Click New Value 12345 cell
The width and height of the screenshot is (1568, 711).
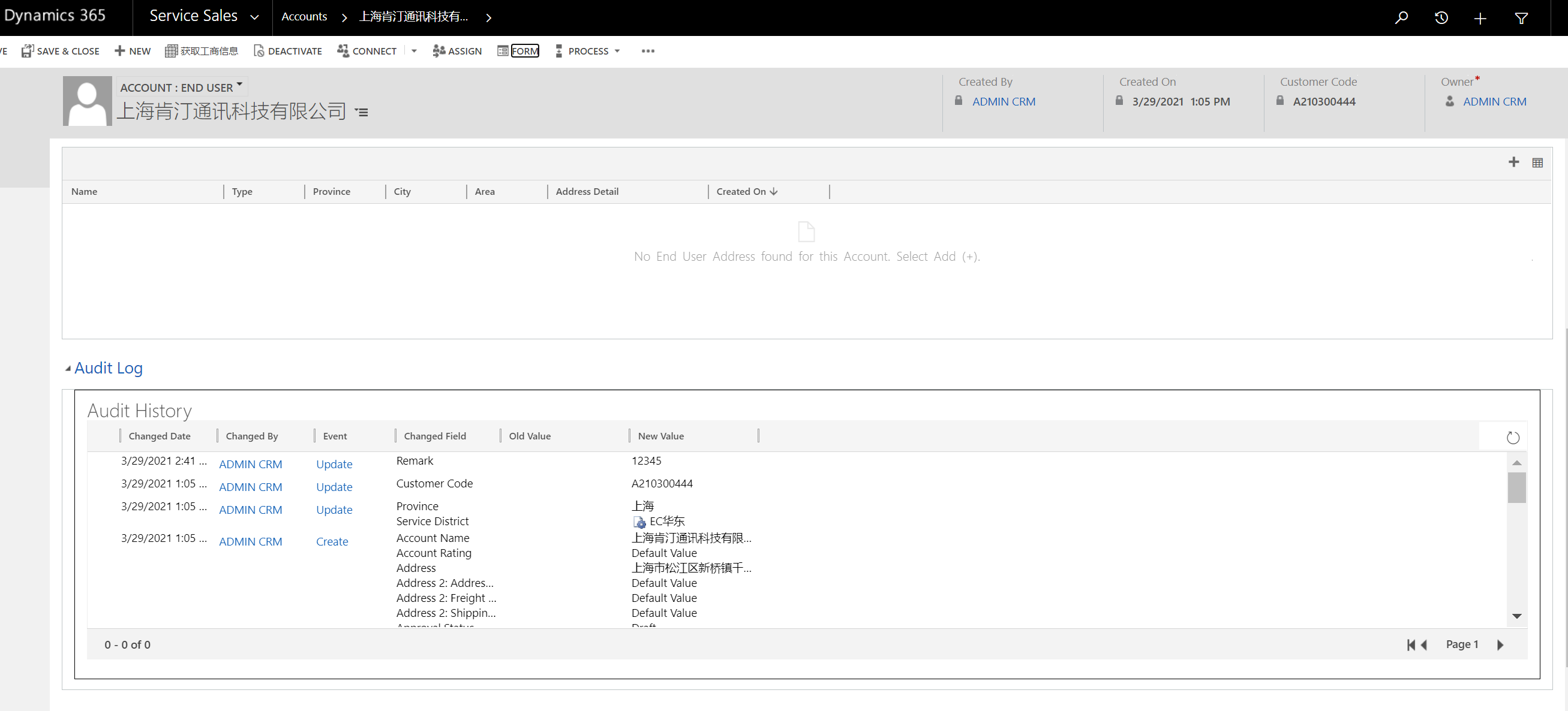(646, 460)
